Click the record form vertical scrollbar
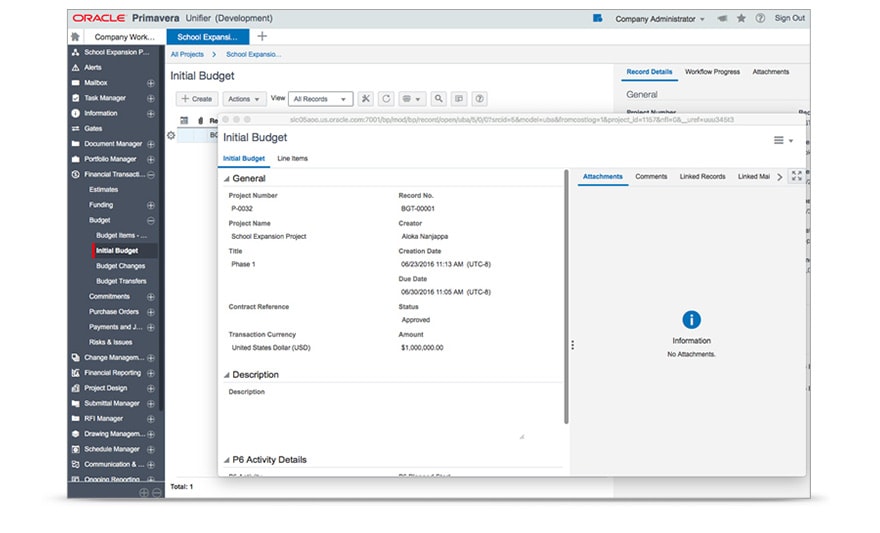The width and height of the screenshot is (880, 533). click(566, 296)
